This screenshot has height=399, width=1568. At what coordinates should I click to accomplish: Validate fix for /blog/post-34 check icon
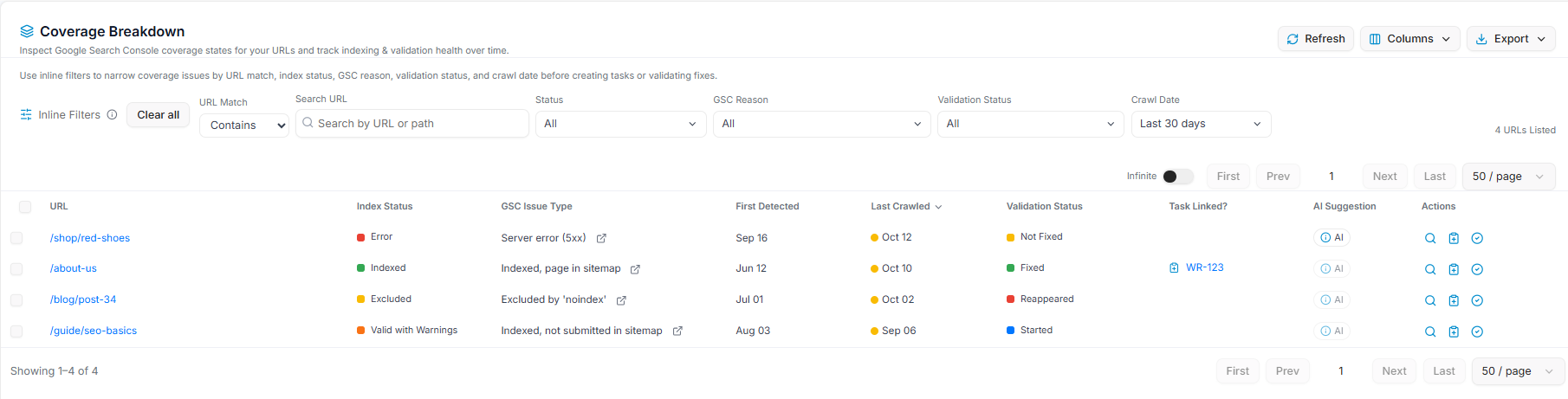click(1477, 300)
